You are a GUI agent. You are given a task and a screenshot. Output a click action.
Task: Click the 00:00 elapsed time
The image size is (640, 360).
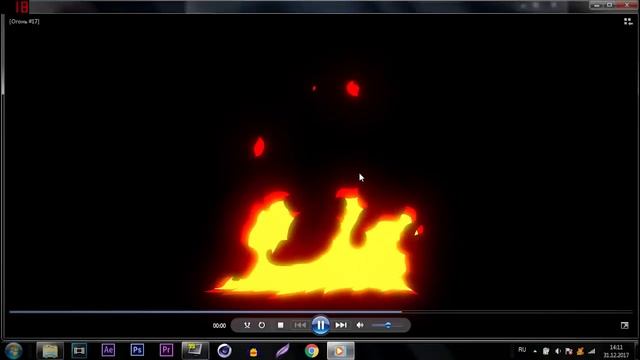click(x=219, y=326)
